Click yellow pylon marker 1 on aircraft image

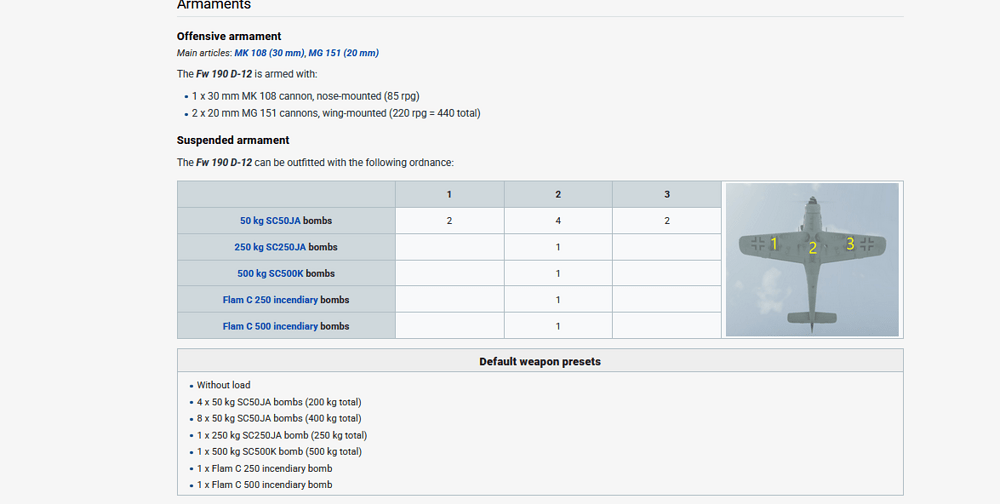tap(773, 243)
